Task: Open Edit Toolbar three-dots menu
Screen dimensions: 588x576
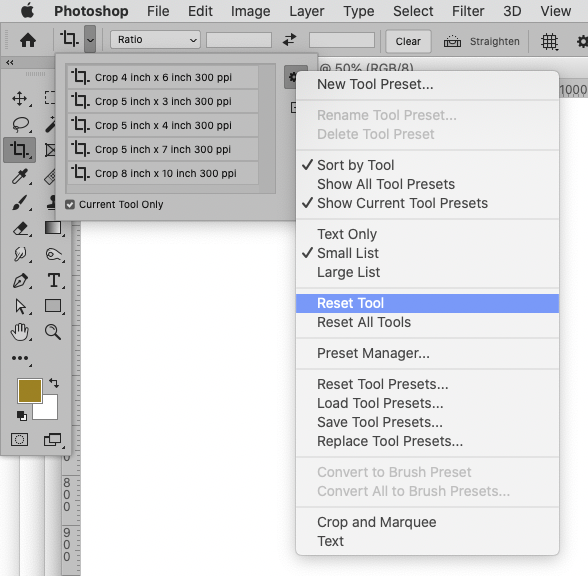Action: point(20,358)
